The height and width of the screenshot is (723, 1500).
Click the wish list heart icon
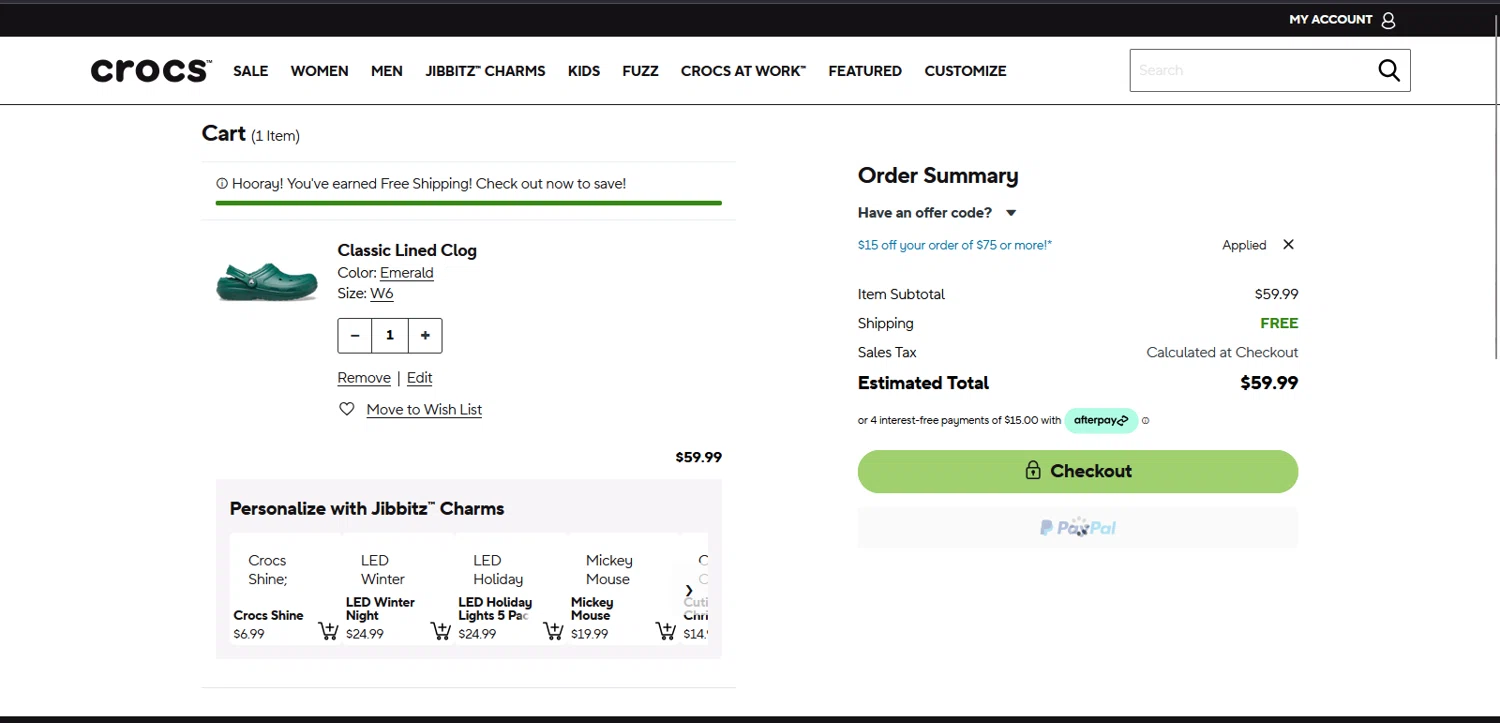tap(347, 409)
